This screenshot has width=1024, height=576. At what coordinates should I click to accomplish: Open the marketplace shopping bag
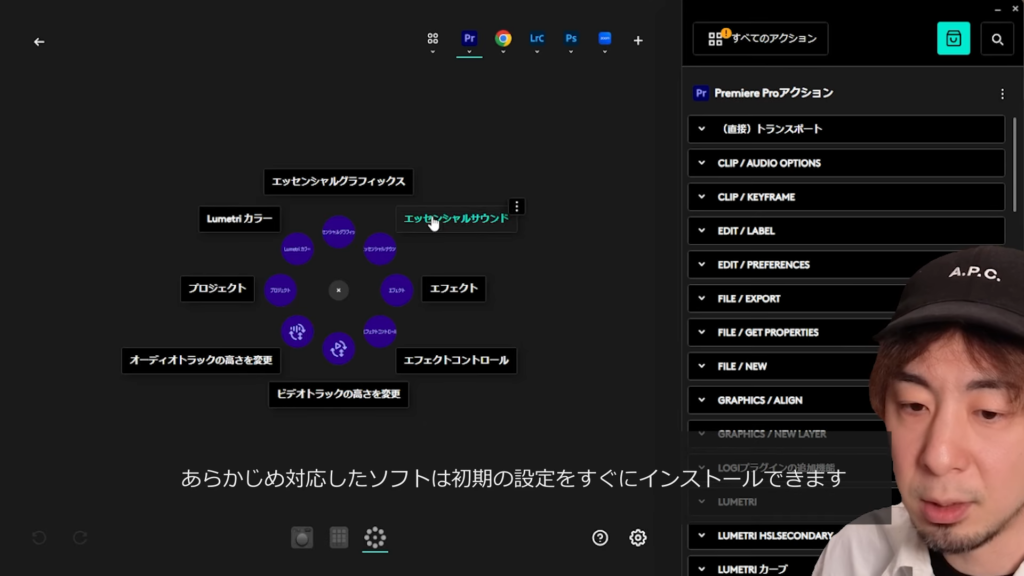[953, 39]
